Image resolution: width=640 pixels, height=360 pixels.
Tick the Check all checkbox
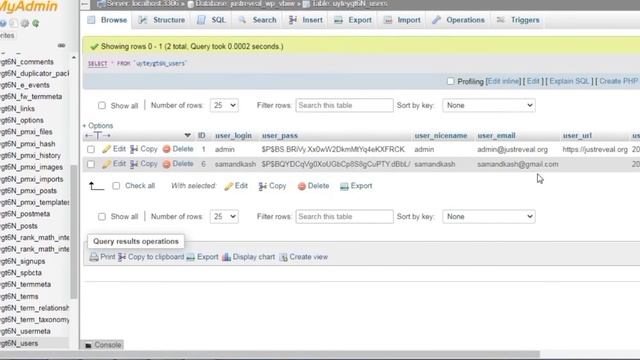(x=116, y=186)
